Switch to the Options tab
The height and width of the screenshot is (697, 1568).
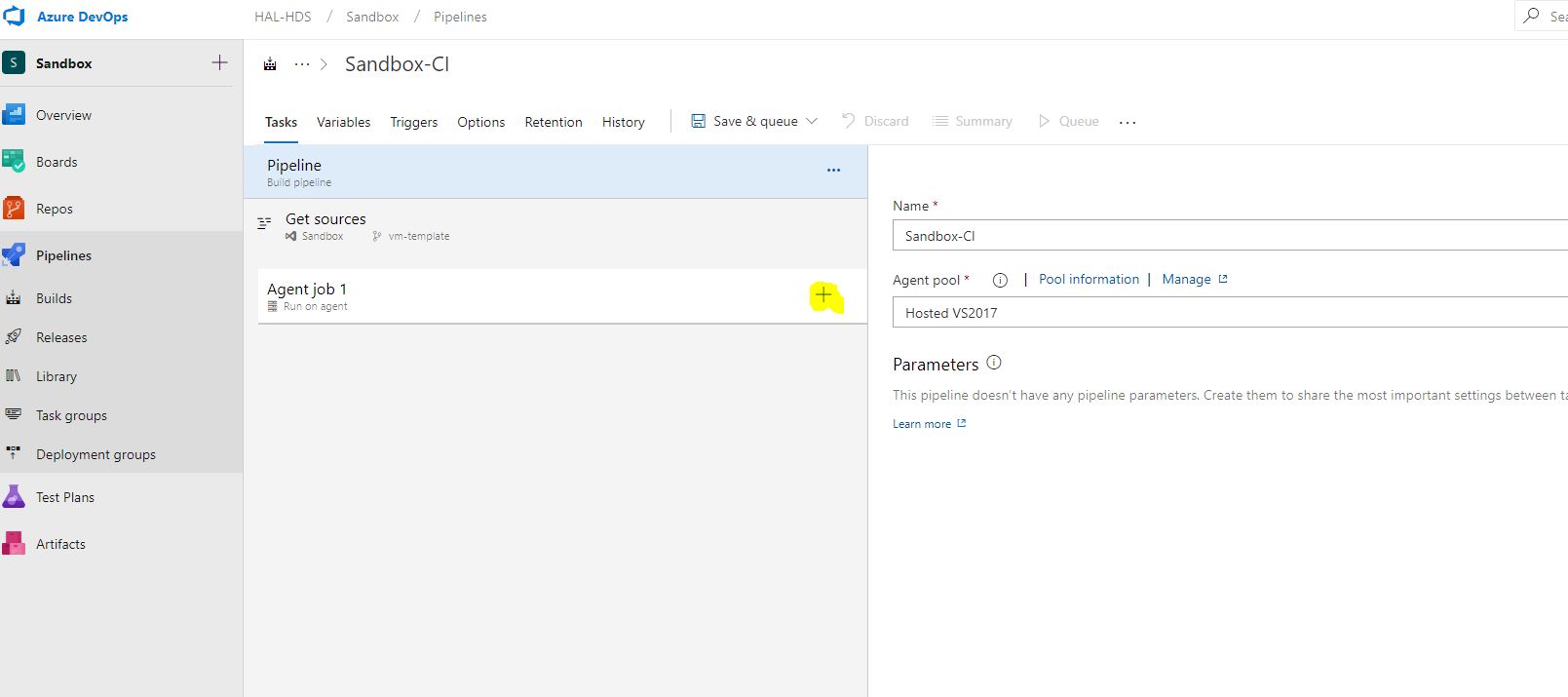(x=481, y=122)
